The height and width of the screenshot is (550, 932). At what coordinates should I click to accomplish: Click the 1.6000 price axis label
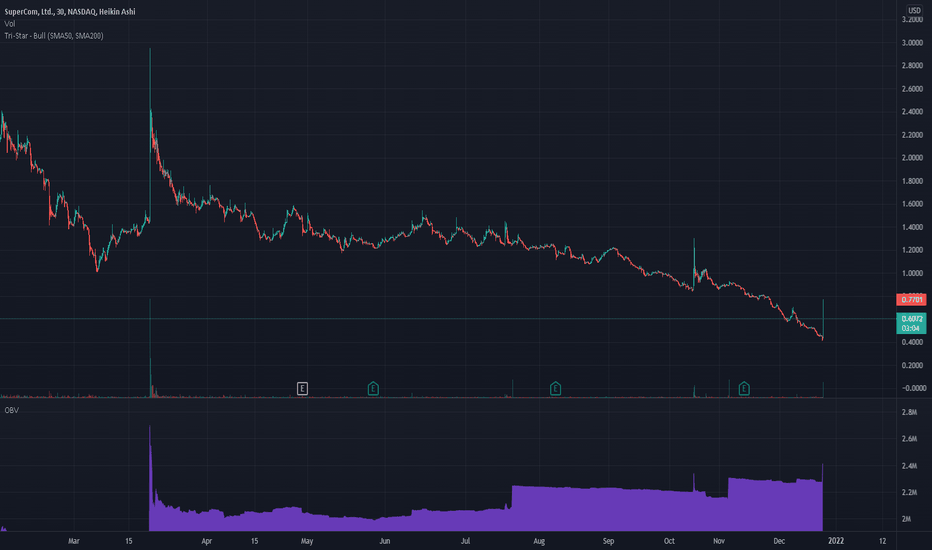pyautogui.click(x=912, y=204)
